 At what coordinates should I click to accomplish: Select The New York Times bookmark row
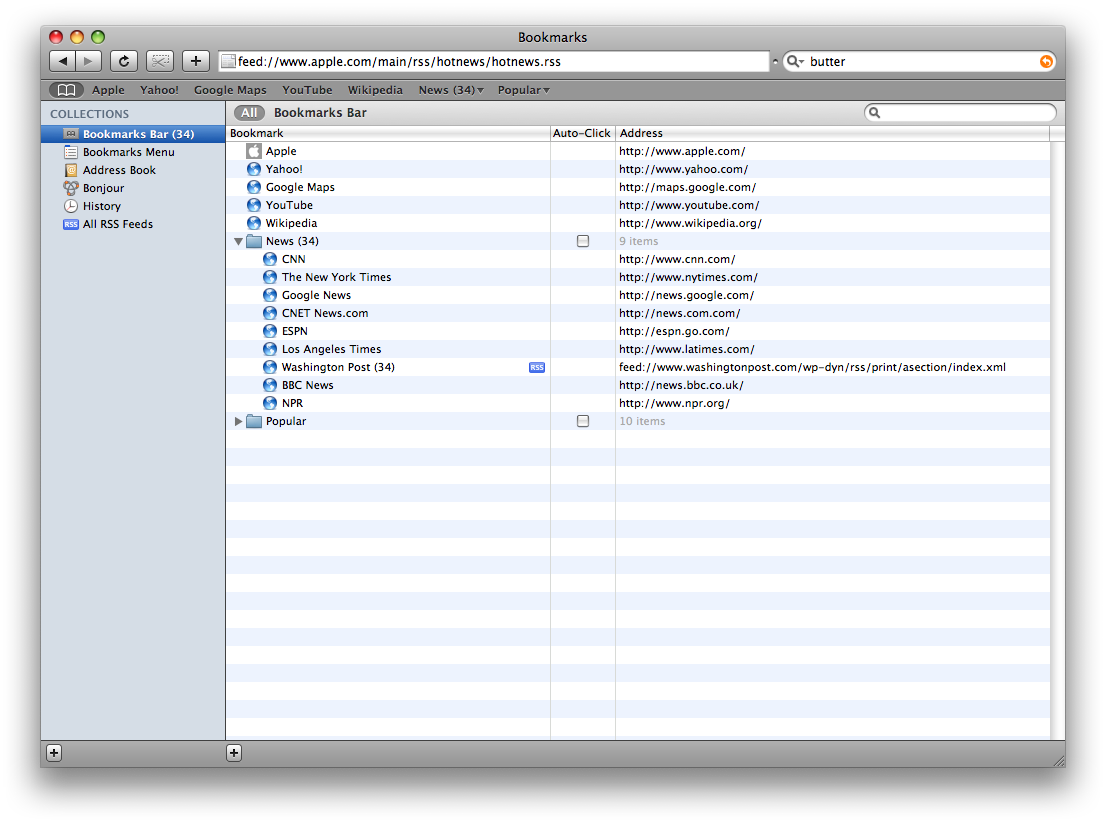click(x=638, y=277)
